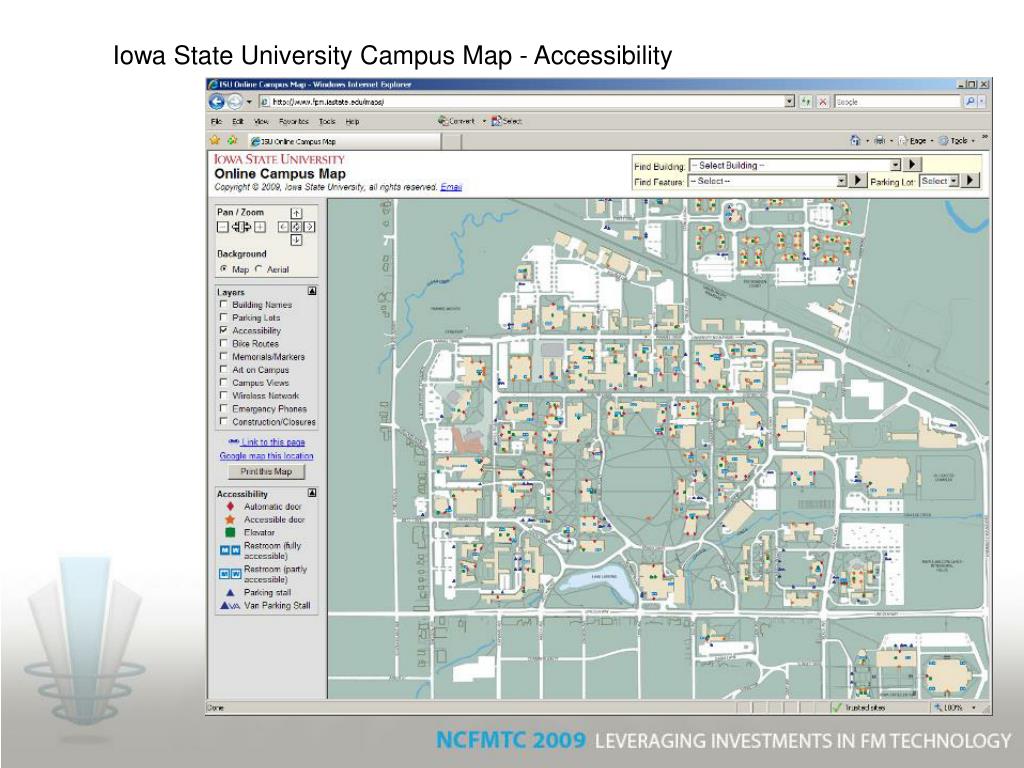Select the Map background radio button

point(224,268)
